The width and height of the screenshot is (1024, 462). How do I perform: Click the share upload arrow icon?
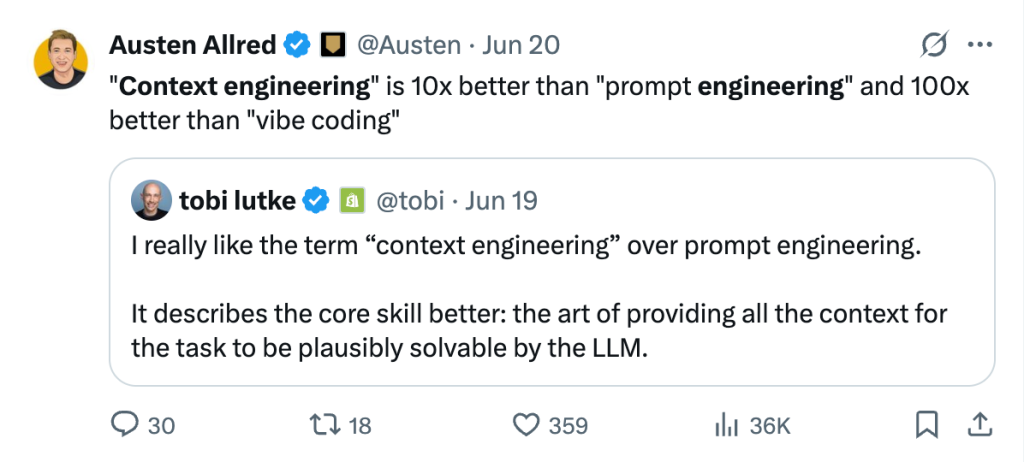[x=977, y=425]
